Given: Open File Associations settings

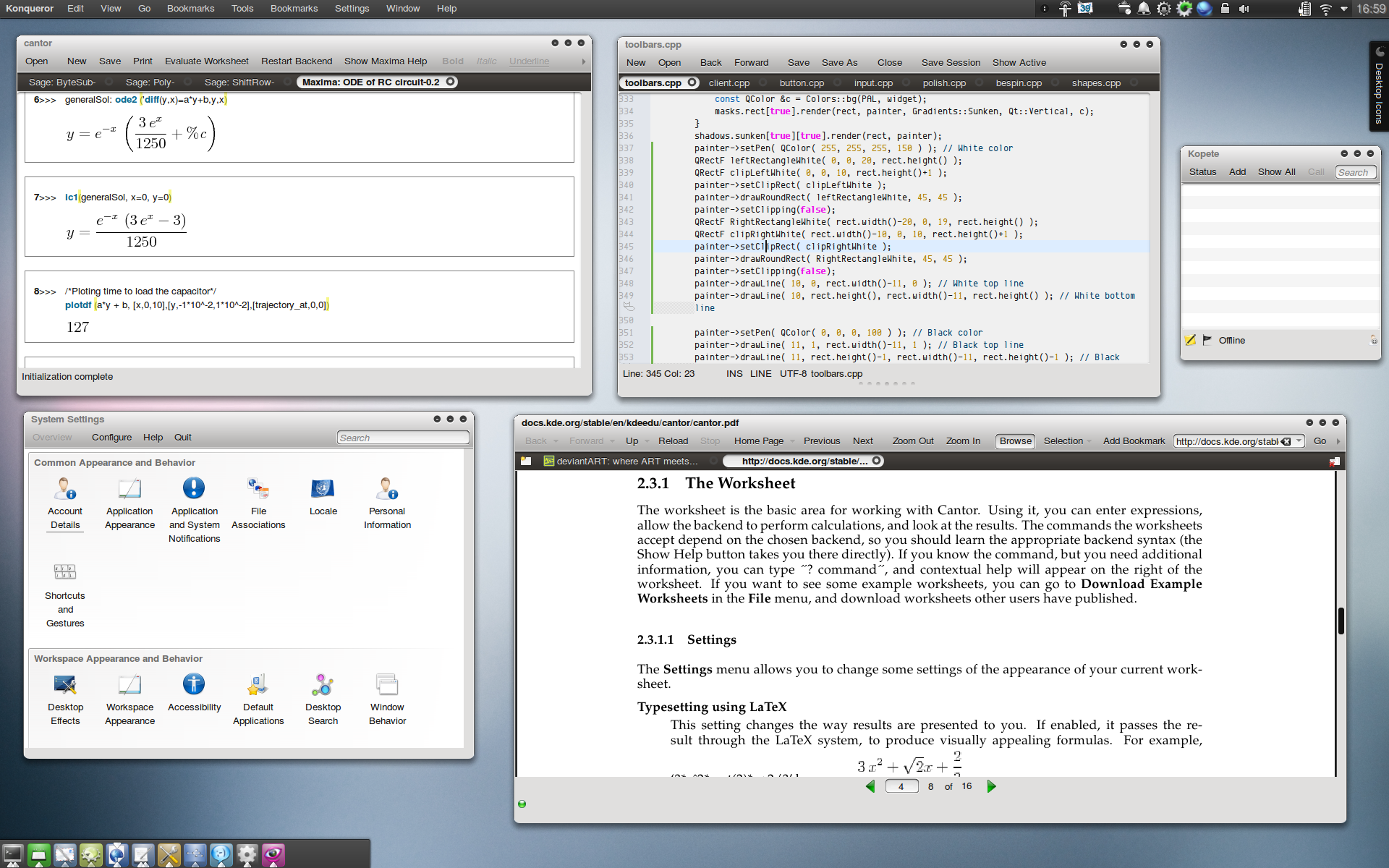Looking at the screenshot, I should tap(258, 504).
